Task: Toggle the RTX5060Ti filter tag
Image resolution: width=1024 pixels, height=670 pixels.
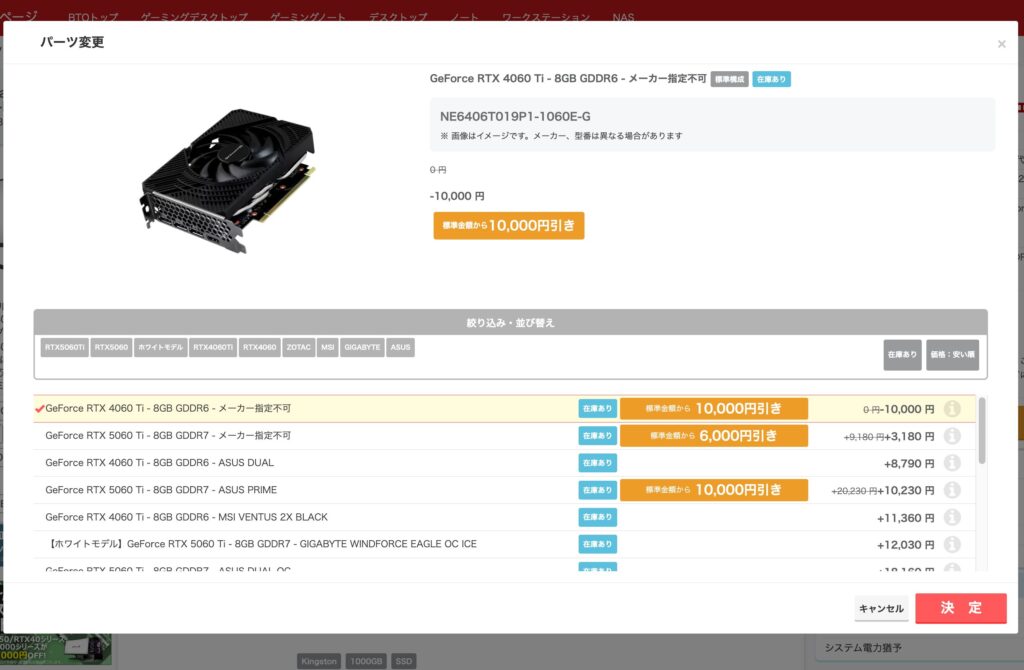Action: [64, 348]
